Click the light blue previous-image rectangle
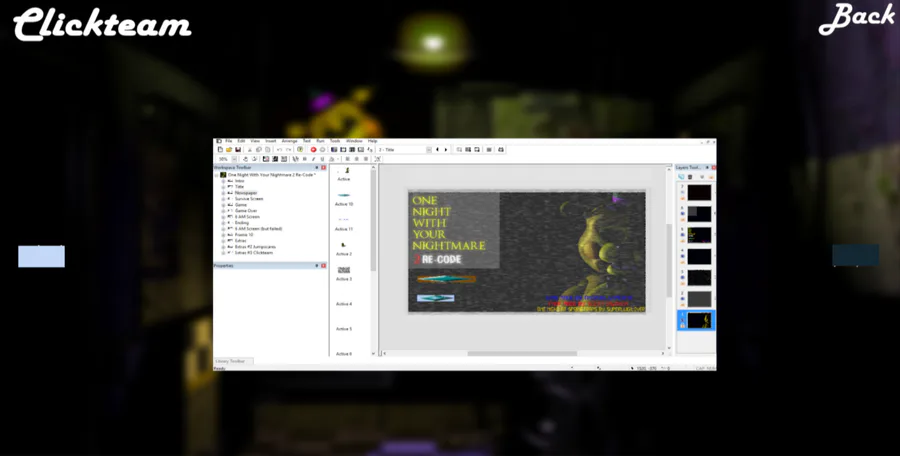 (x=41, y=256)
